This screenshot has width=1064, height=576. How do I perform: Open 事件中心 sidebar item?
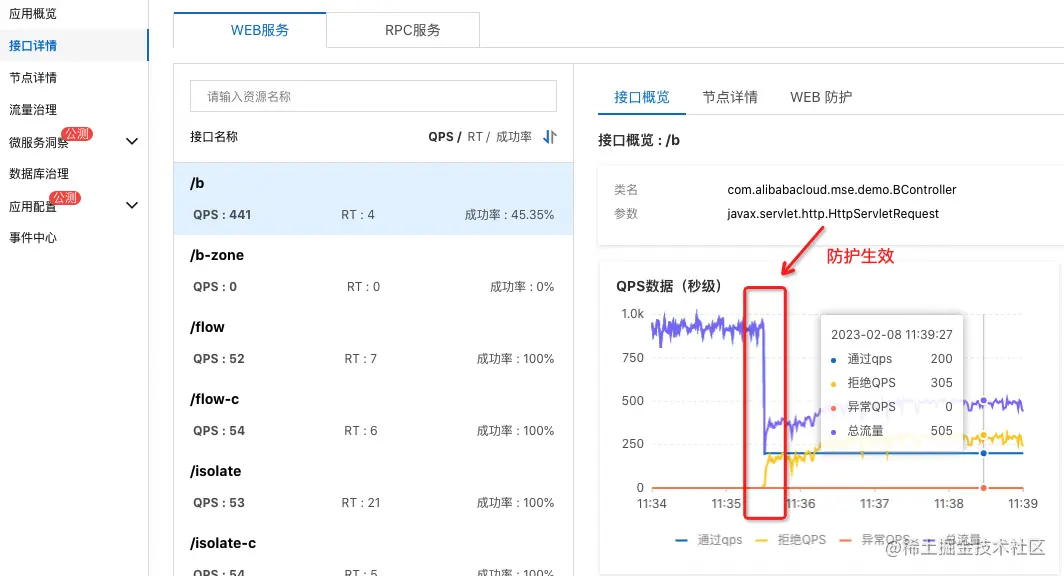(x=33, y=237)
